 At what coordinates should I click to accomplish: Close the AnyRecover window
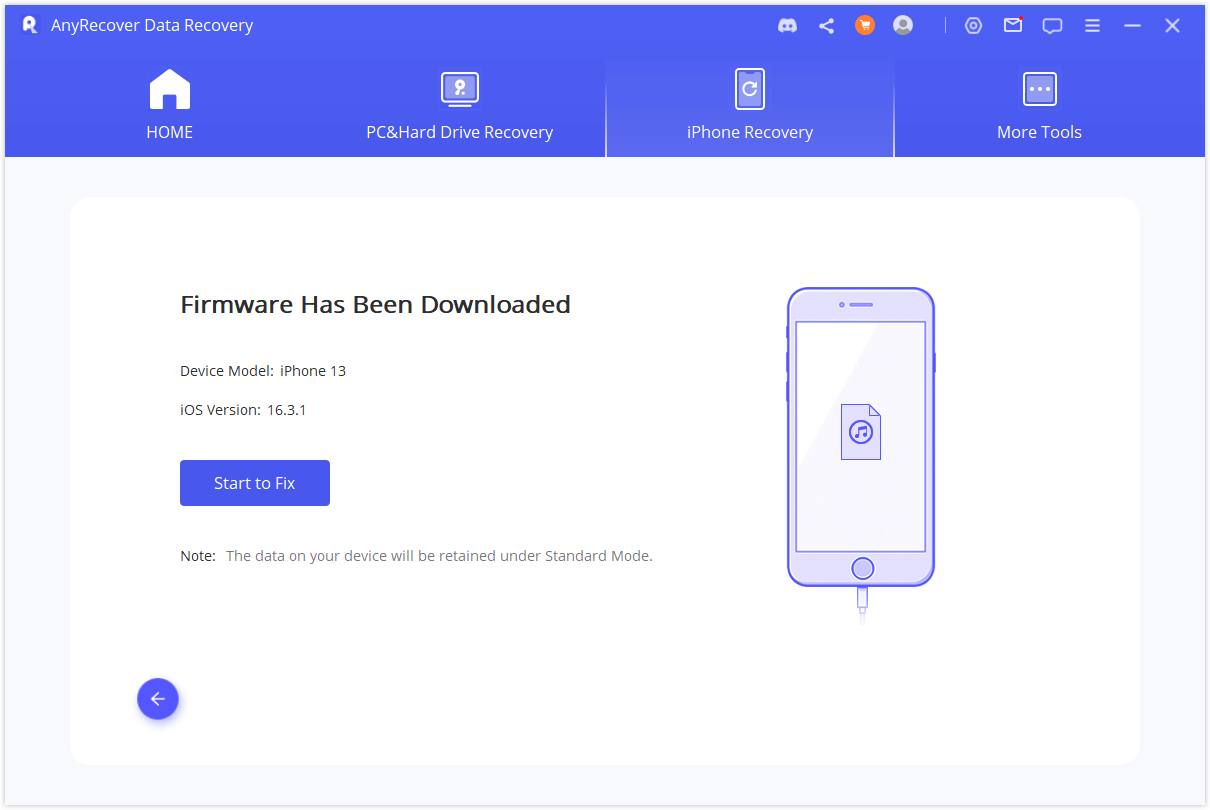pos(1172,26)
